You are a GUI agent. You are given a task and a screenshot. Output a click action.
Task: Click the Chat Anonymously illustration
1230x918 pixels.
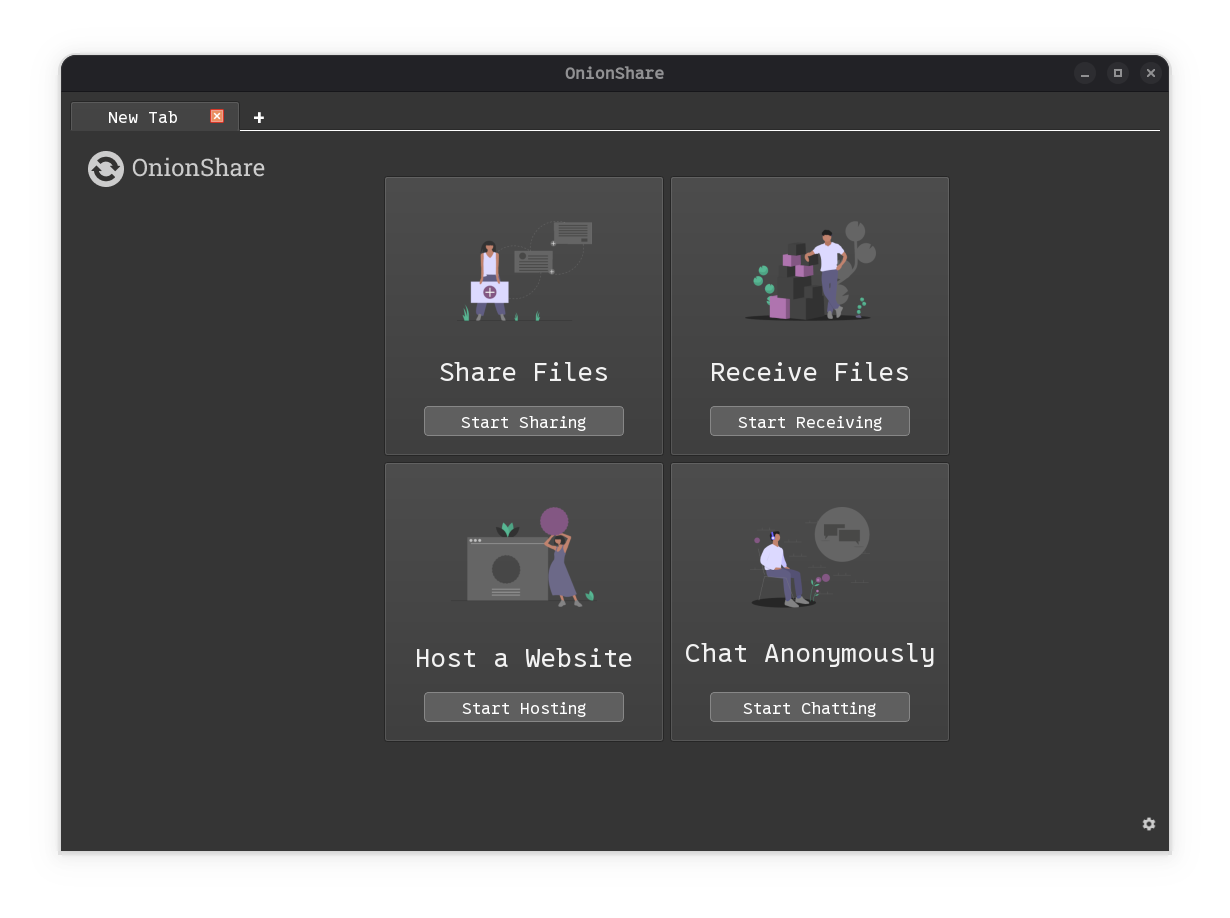click(810, 556)
